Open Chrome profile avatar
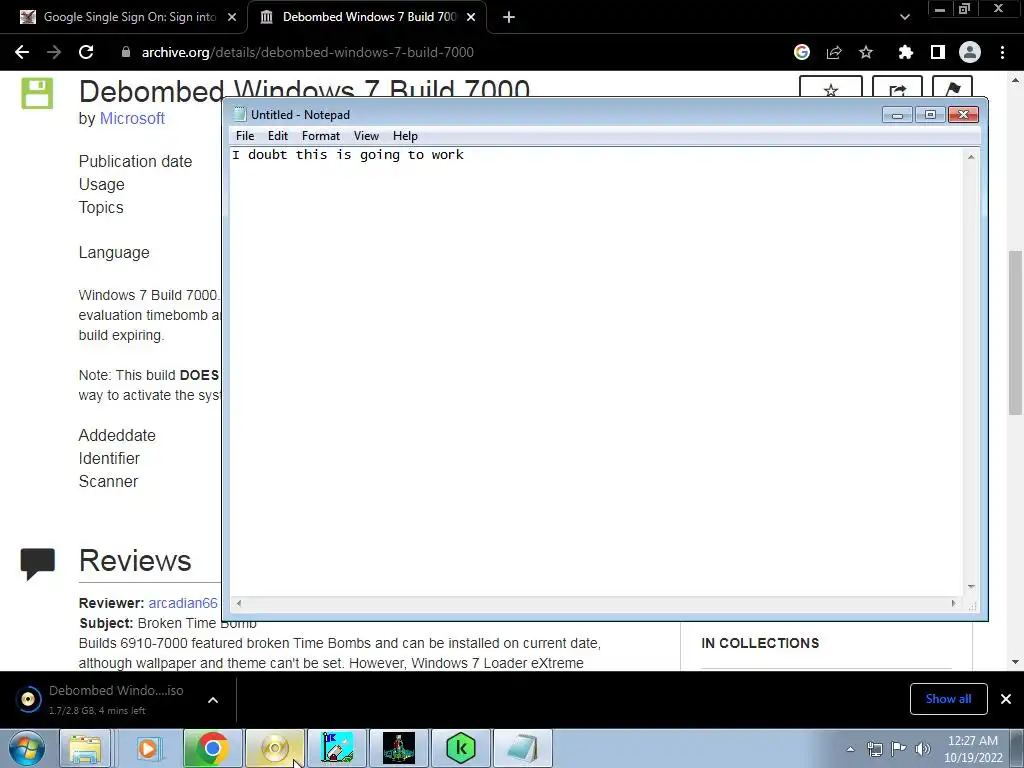This screenshot has height=768, width=1024. (970, 52)
